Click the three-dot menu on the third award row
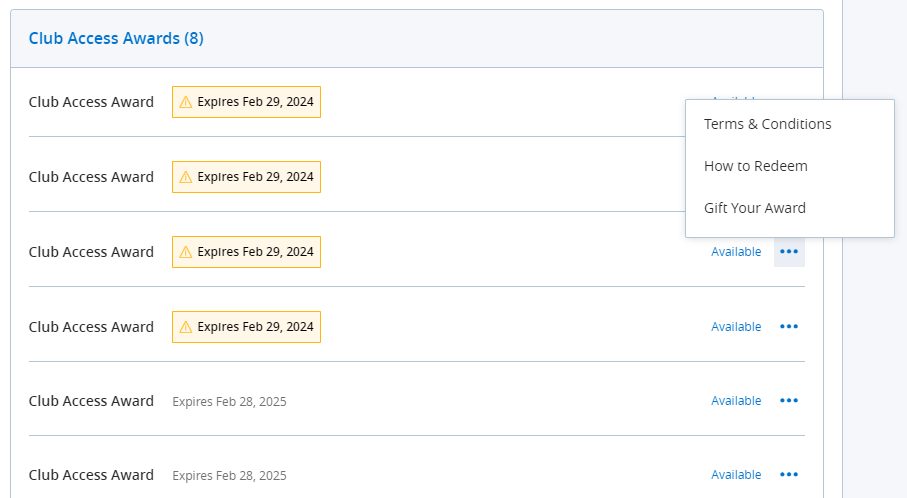Image resolution: width=907 pixels, height=498 pixels. 789,252
